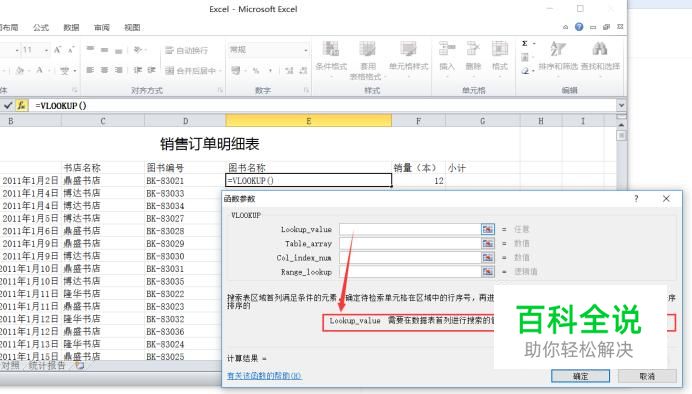Viewport: 692px width, 394px height.
Task: Toggle Align Text Right
Action: coord(118,70)
